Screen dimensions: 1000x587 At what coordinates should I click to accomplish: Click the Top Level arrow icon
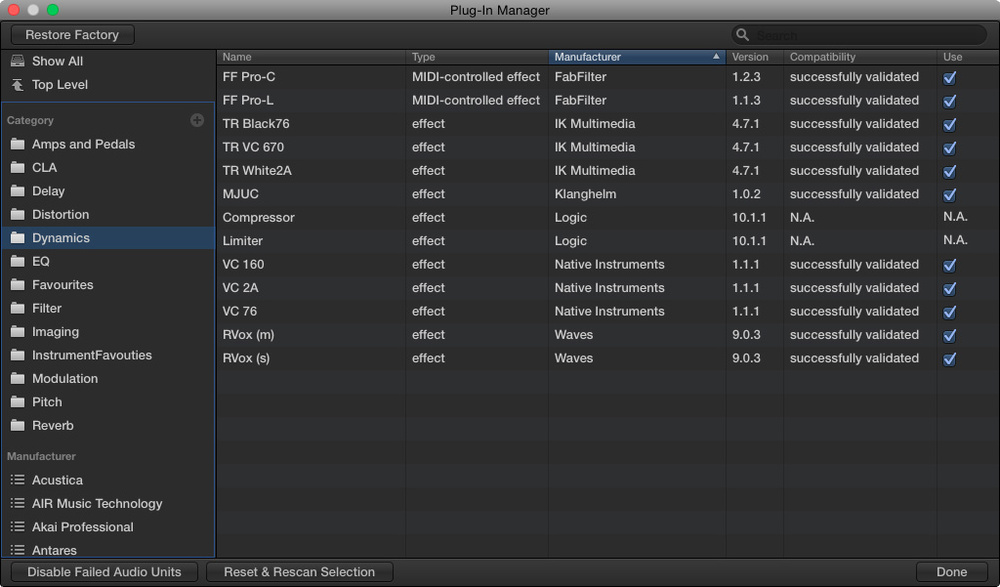[x=17, y=84]
